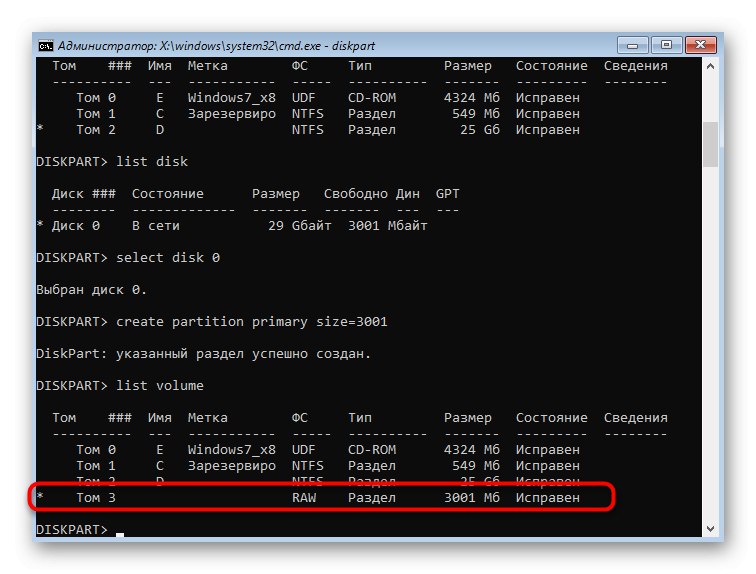Click 'Windows7_x8' label in top volume table

[x=231, y=98]
